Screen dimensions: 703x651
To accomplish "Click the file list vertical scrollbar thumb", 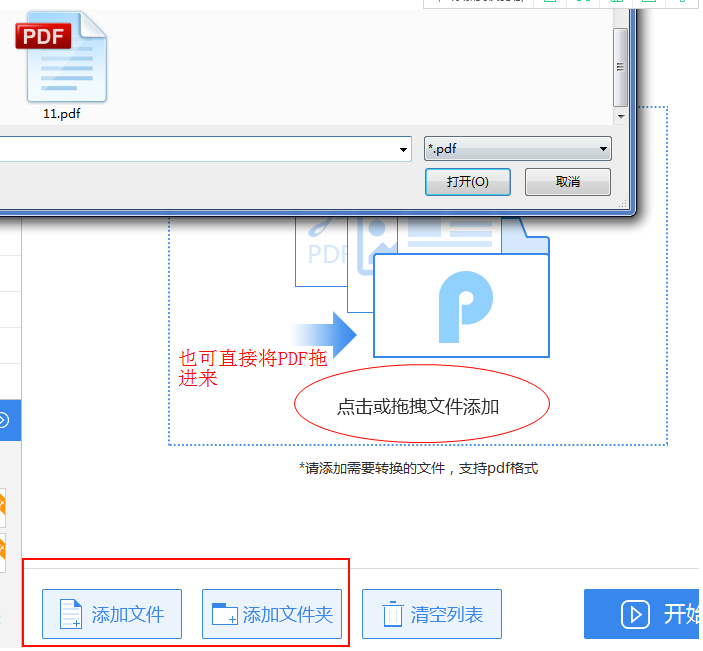I will [x=620, y=68].
